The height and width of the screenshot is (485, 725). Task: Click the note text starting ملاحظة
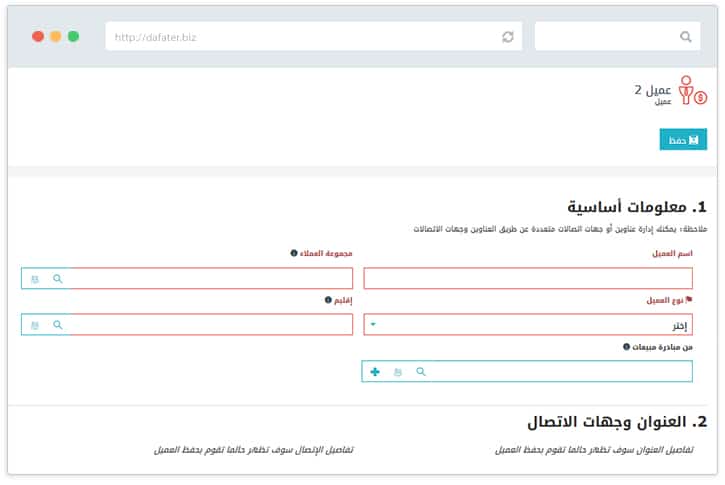(560, 229)
